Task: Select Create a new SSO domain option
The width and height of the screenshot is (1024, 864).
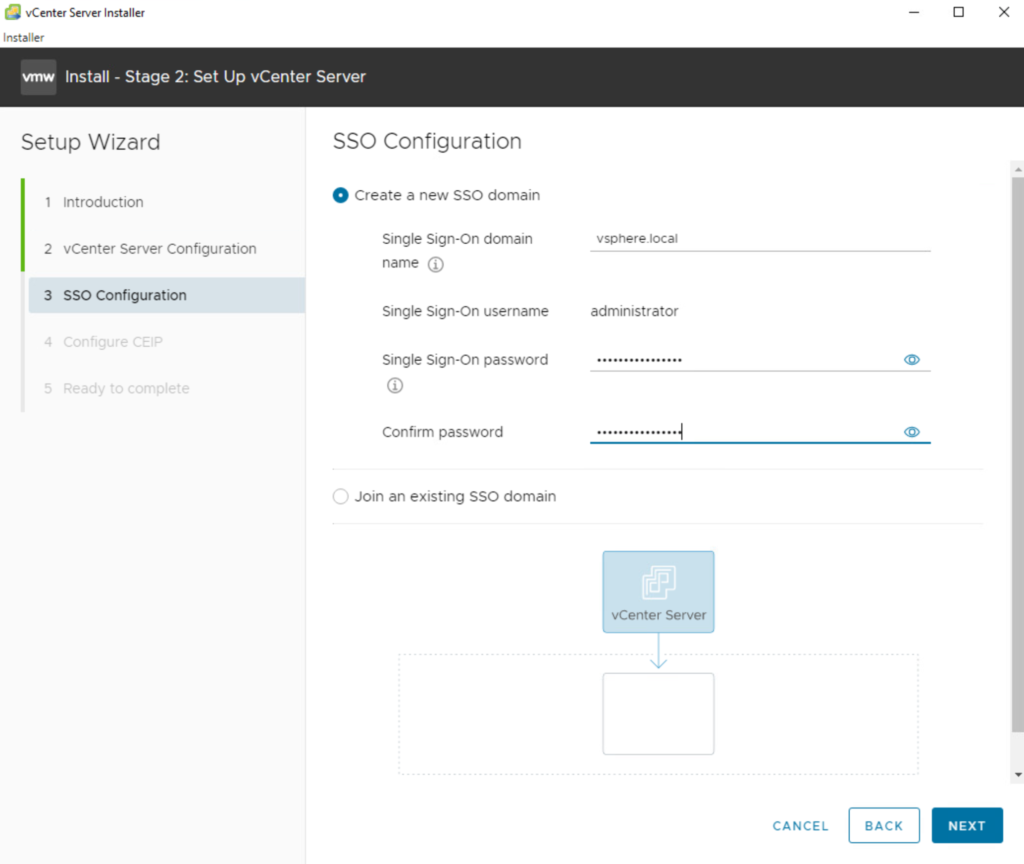Action: point(341,196)
